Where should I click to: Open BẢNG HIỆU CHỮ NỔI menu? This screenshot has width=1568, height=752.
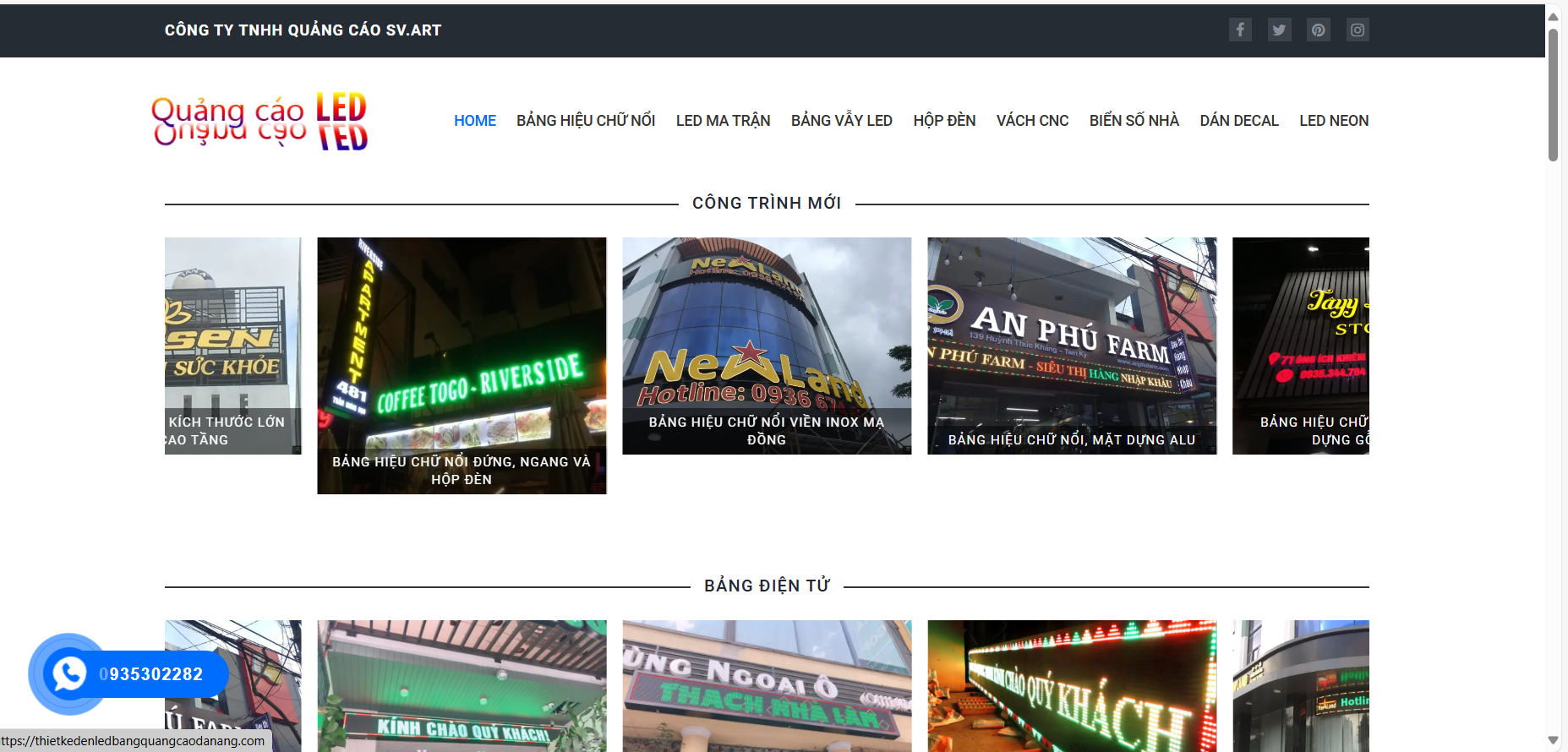pos(586,121)
